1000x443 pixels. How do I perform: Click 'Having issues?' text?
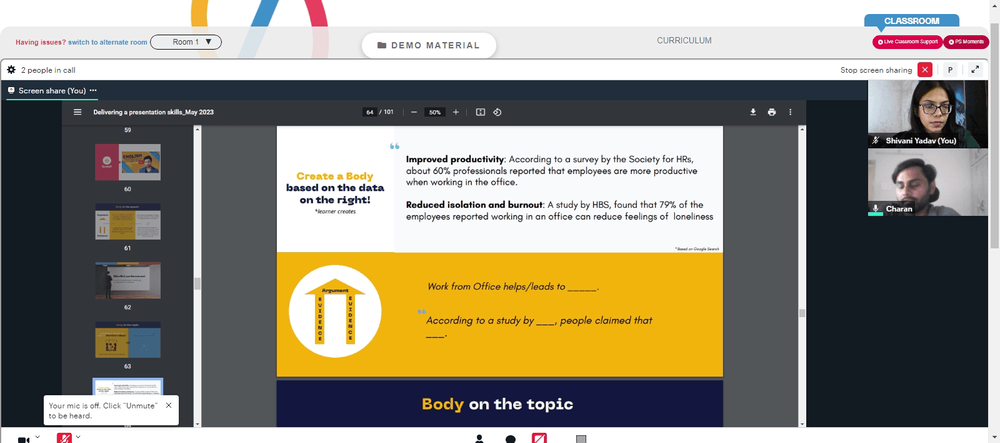[x=41, y=42]
